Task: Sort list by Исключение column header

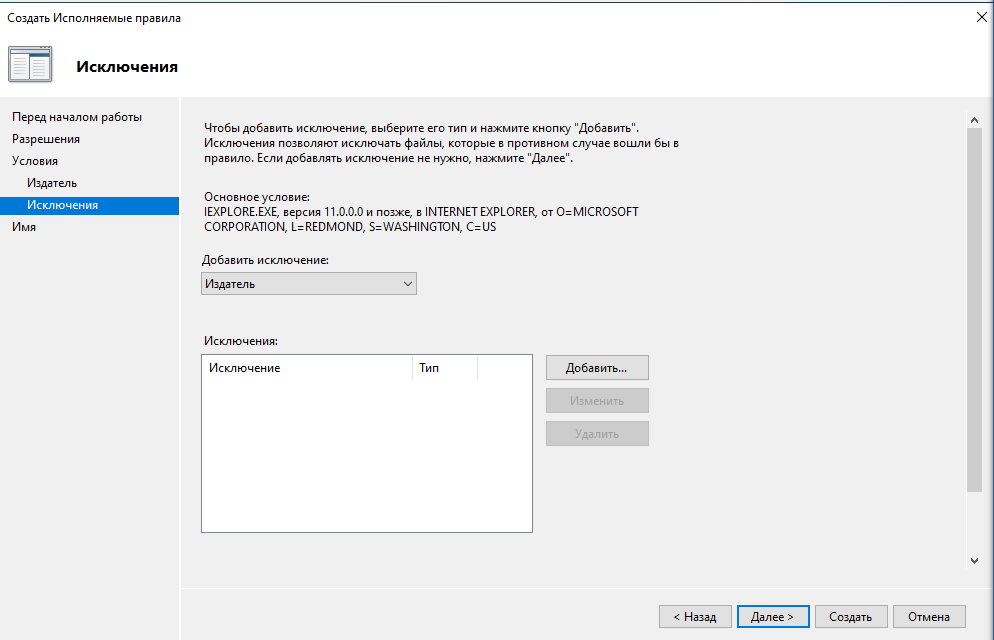Action: pyautogui.click(x=307, y=368)
